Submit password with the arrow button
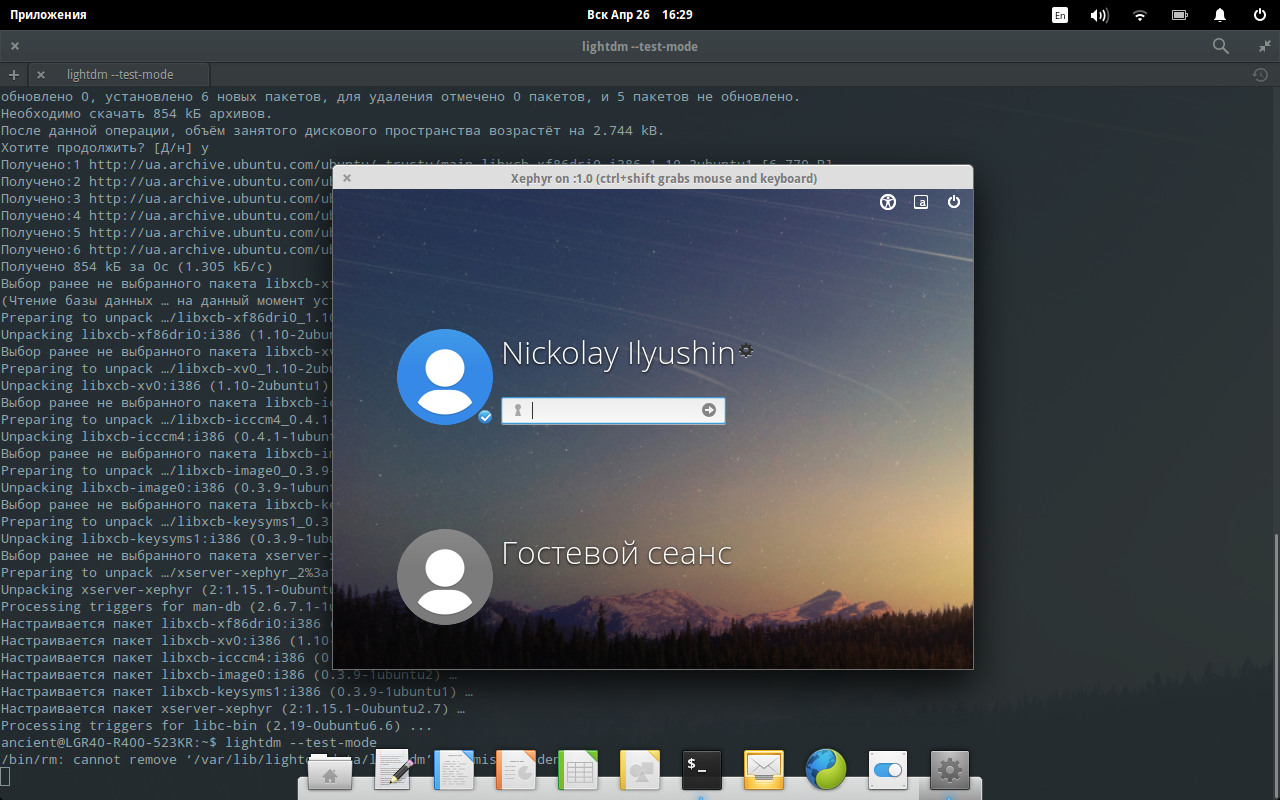The height and width of the screenshot is (800, 1280). pyautogui.click(x=709, y=410)
